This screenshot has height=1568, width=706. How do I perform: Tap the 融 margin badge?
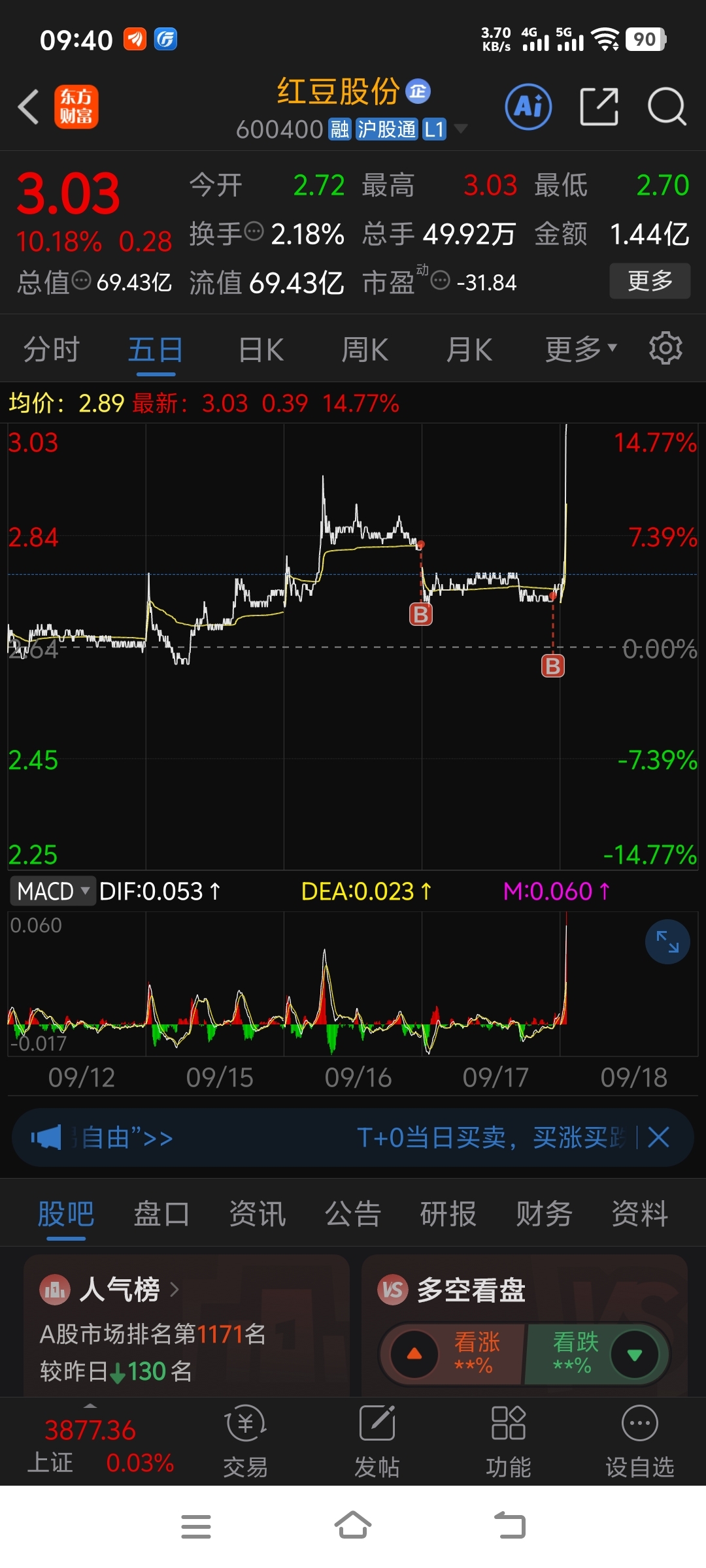click(x=340, y=129)
